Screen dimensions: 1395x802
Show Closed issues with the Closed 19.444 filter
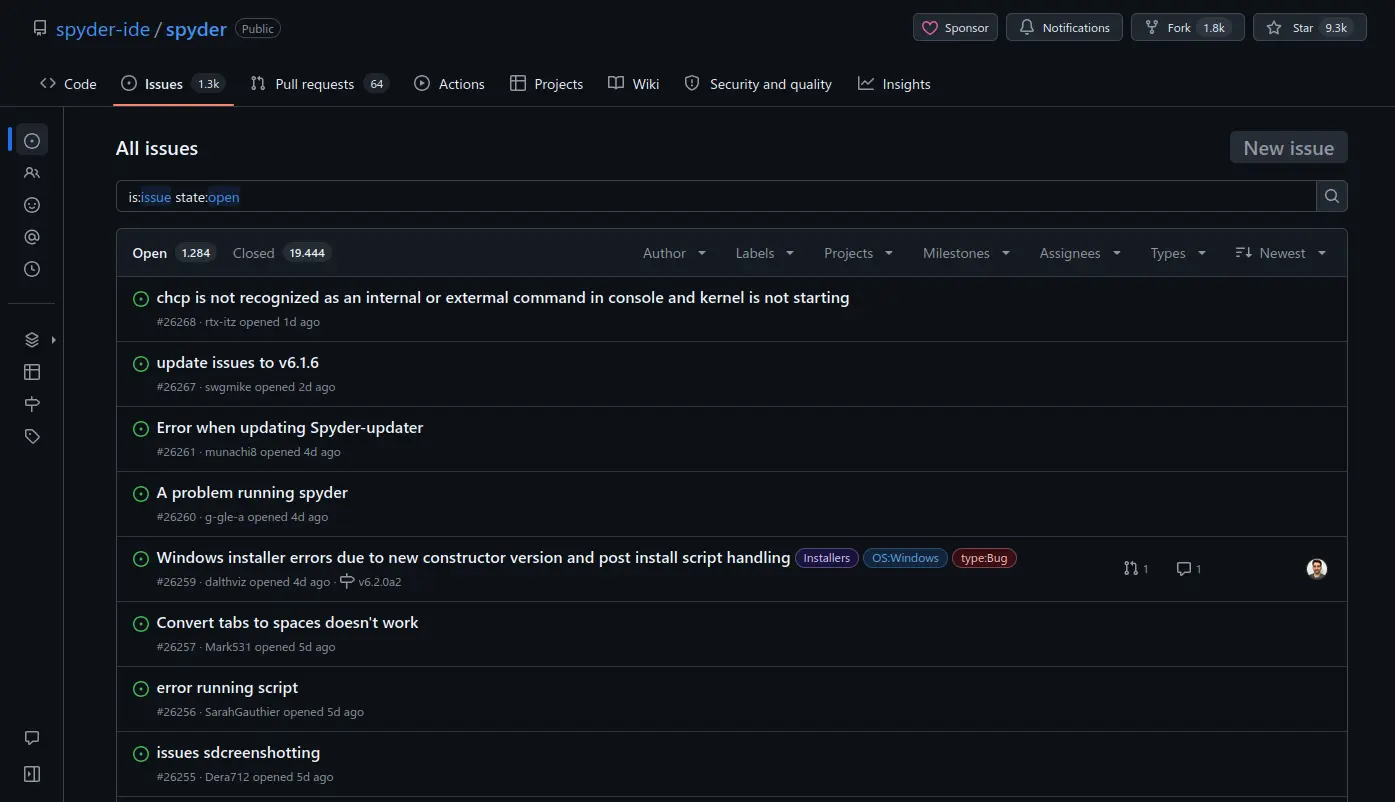point(281,253)
